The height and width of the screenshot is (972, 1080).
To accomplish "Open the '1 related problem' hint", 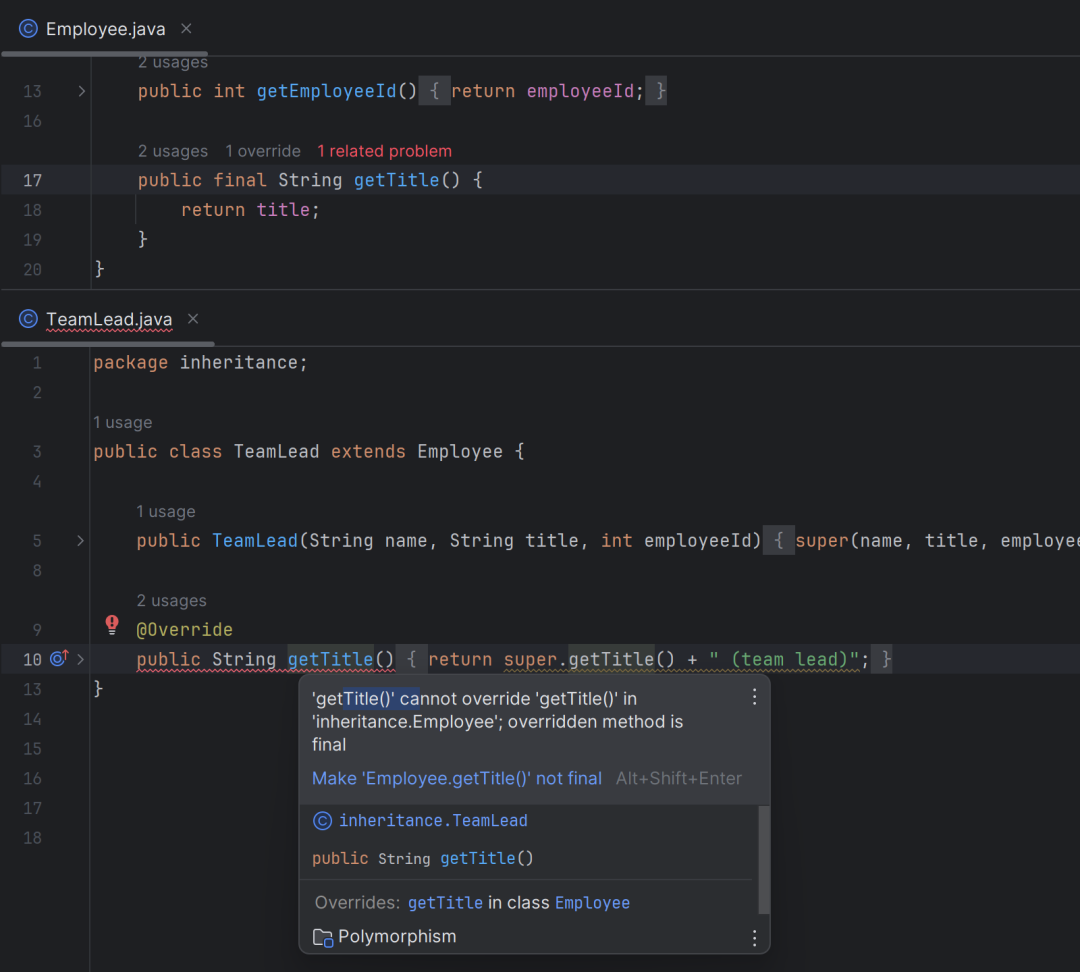I will [x=384, y=151].
